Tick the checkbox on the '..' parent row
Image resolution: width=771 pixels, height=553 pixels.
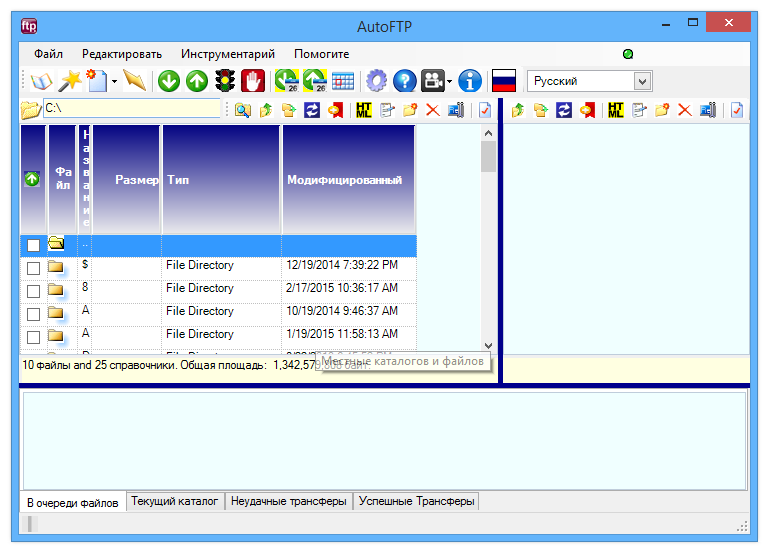pyautogui.click(x=33, y=245)
